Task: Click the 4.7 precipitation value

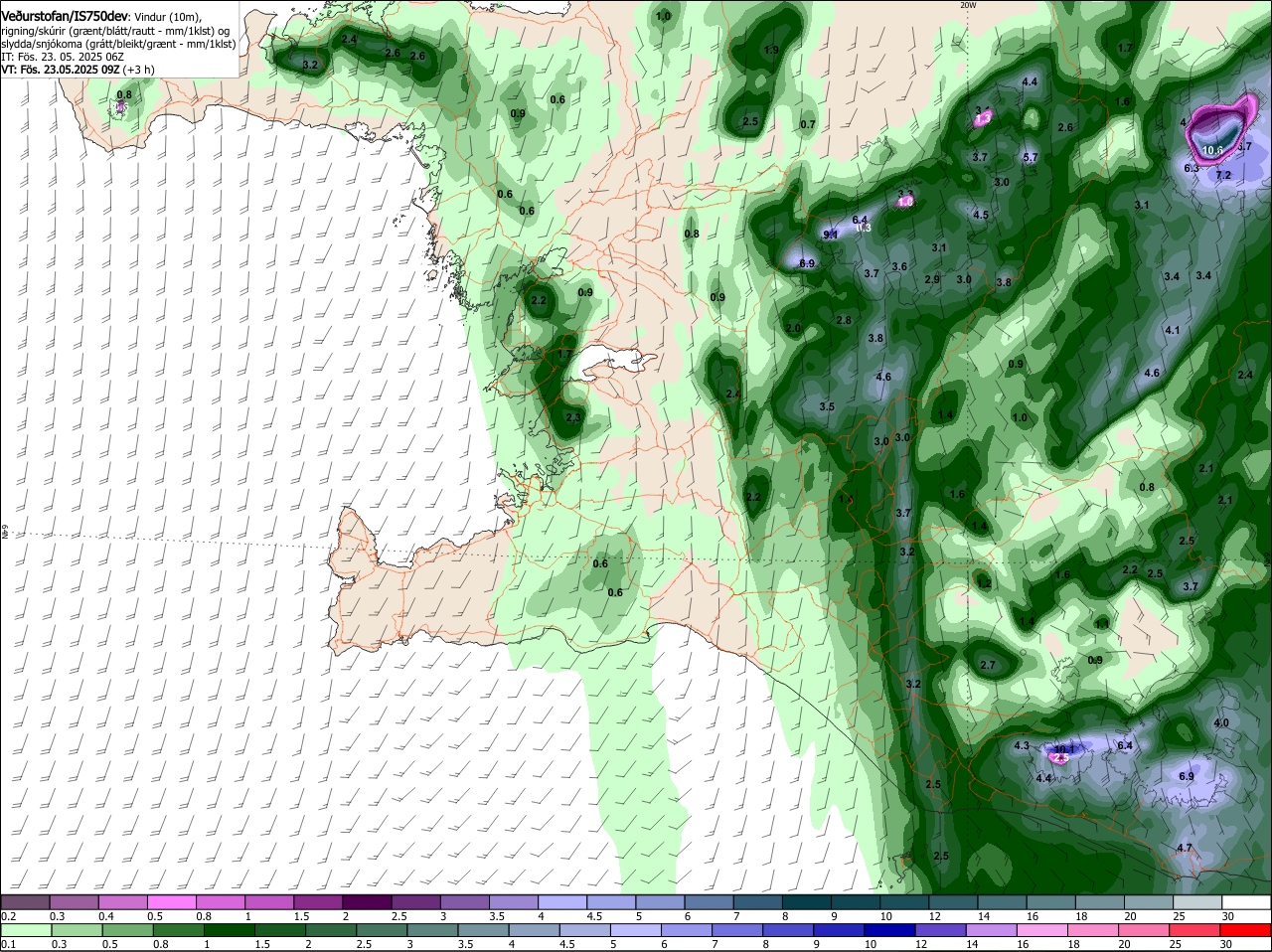Action: (1184, 848)
